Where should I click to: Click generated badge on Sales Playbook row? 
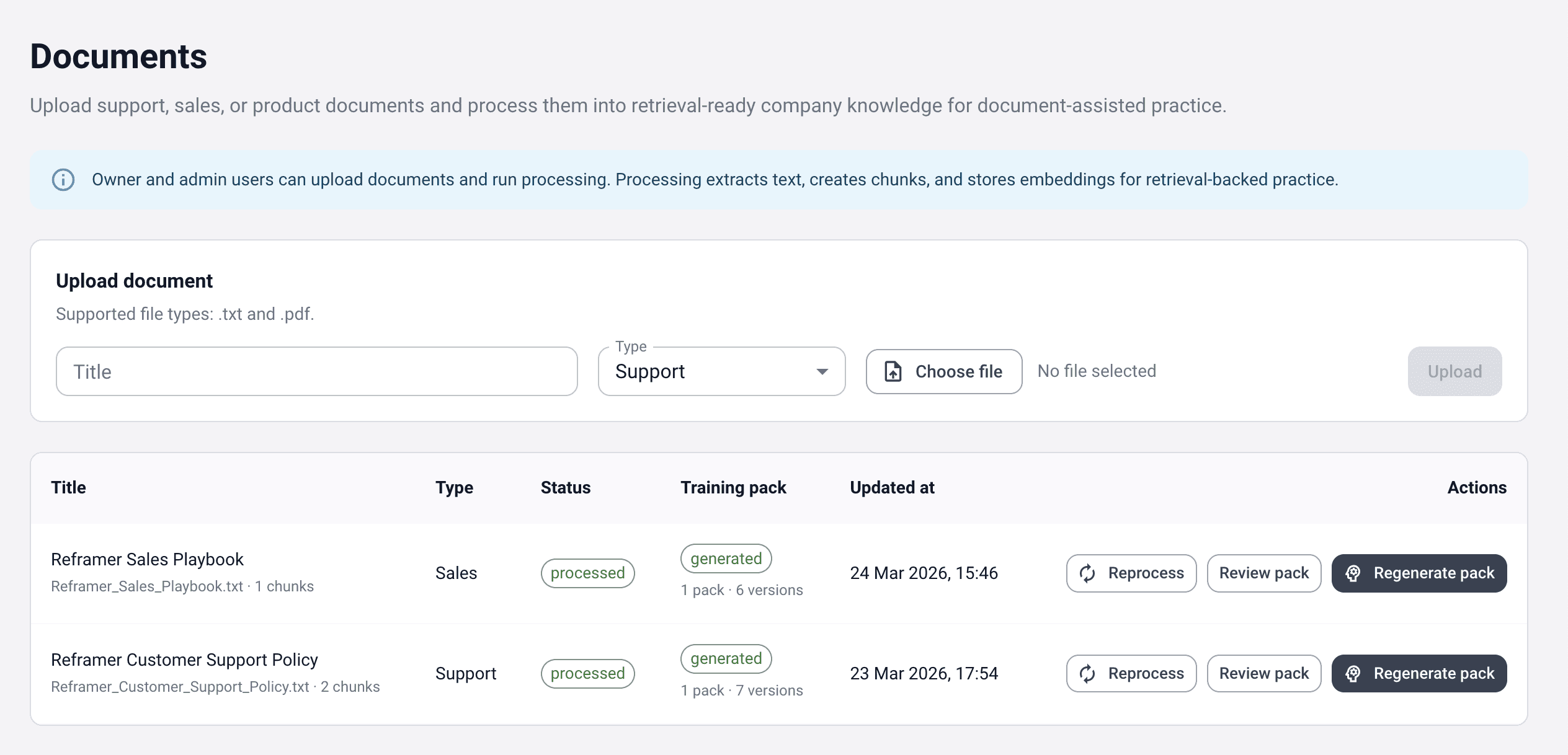click(726, 559)
